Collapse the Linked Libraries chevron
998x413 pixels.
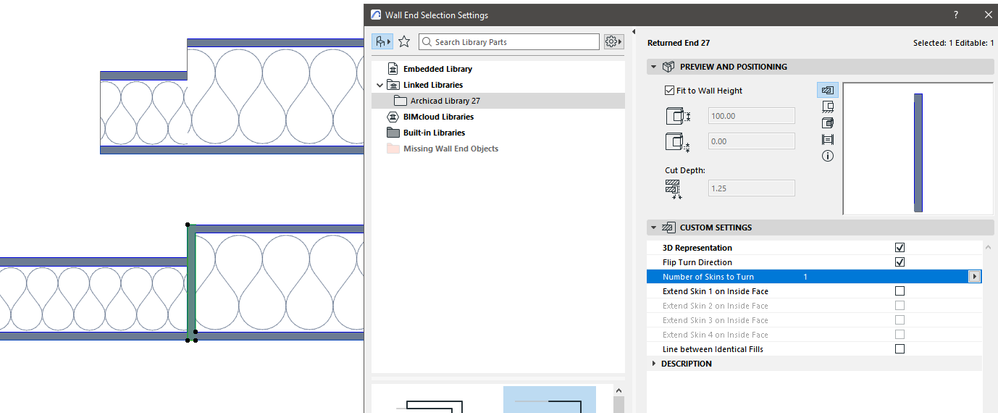click(x=379, y=85)
